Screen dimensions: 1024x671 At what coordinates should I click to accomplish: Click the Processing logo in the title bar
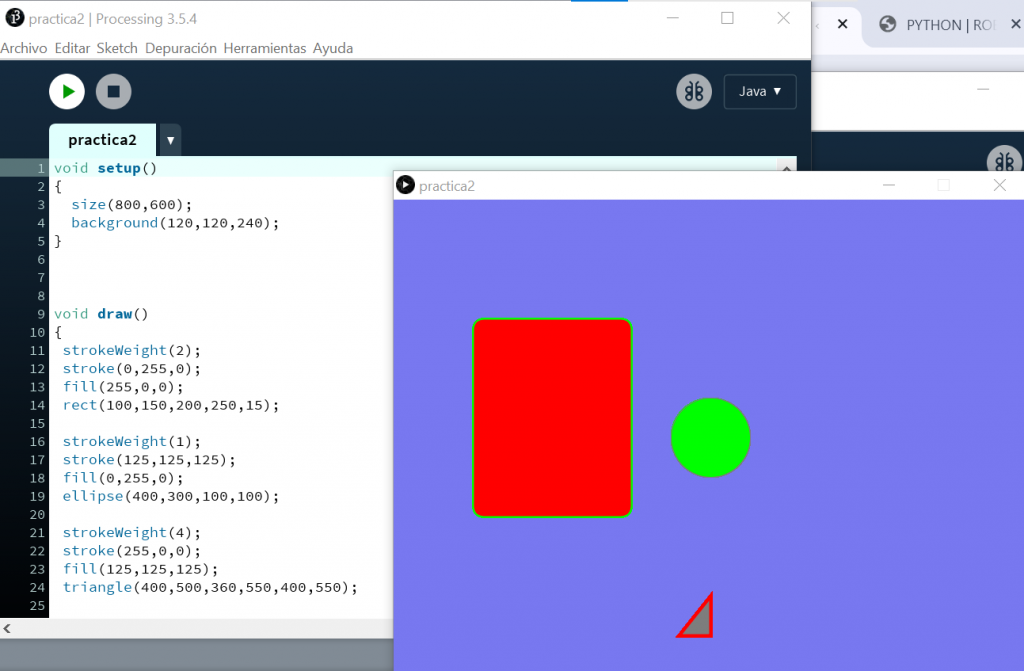click(x=15, y=18)
